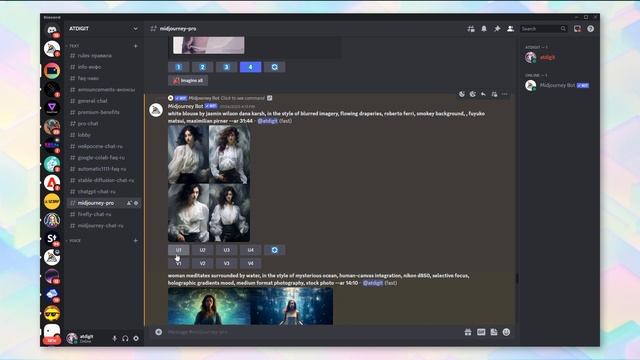Collapse the VOICE channel category

(73, 241)
